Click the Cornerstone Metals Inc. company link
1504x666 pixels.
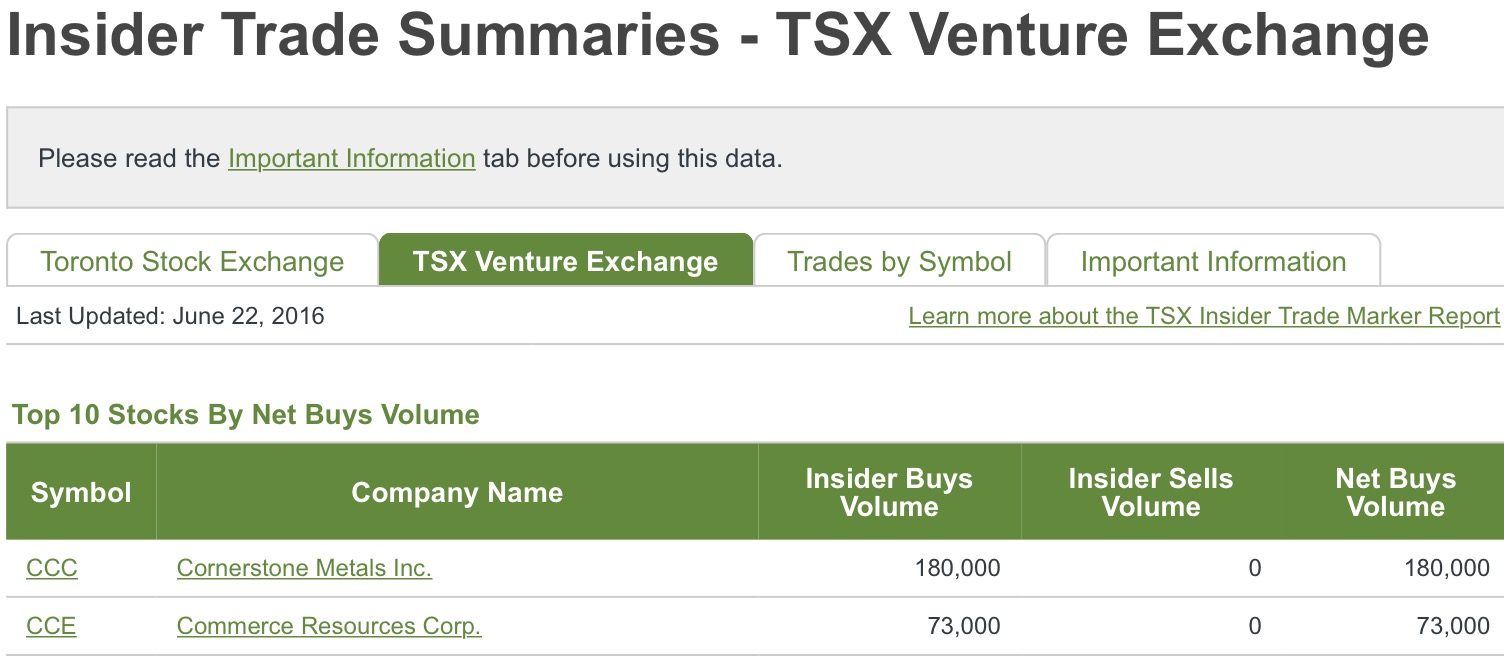(x=304, y=568)
